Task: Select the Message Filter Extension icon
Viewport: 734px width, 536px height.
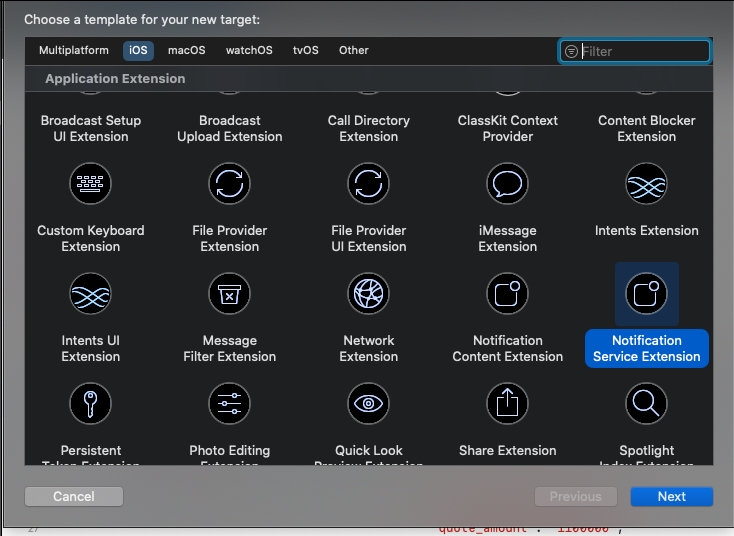Action: (x=229, y=294)
